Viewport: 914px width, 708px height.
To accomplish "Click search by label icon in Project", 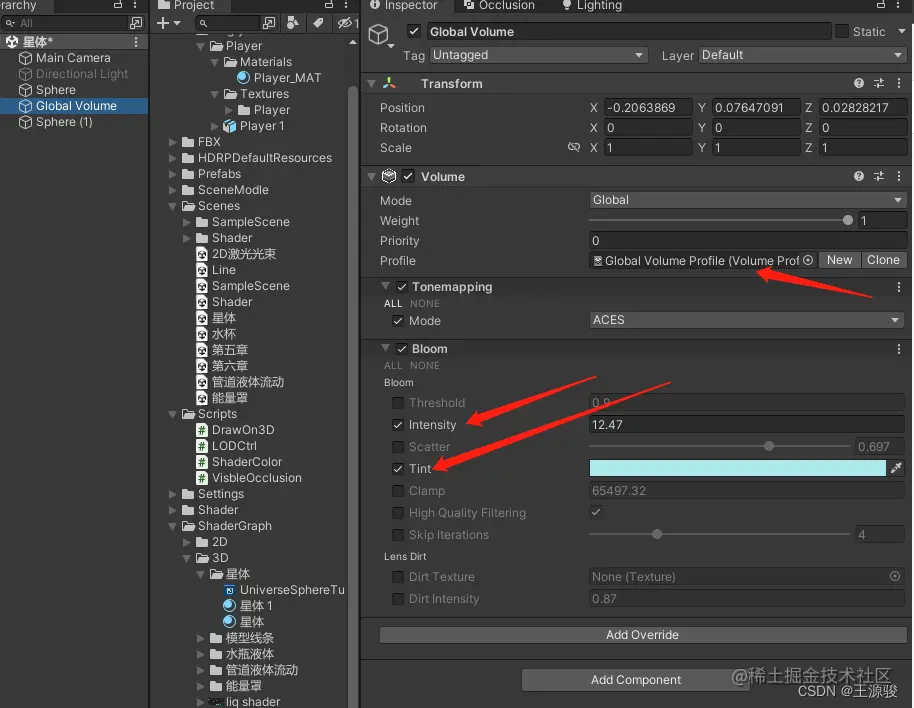I will [x=318, y=23].
